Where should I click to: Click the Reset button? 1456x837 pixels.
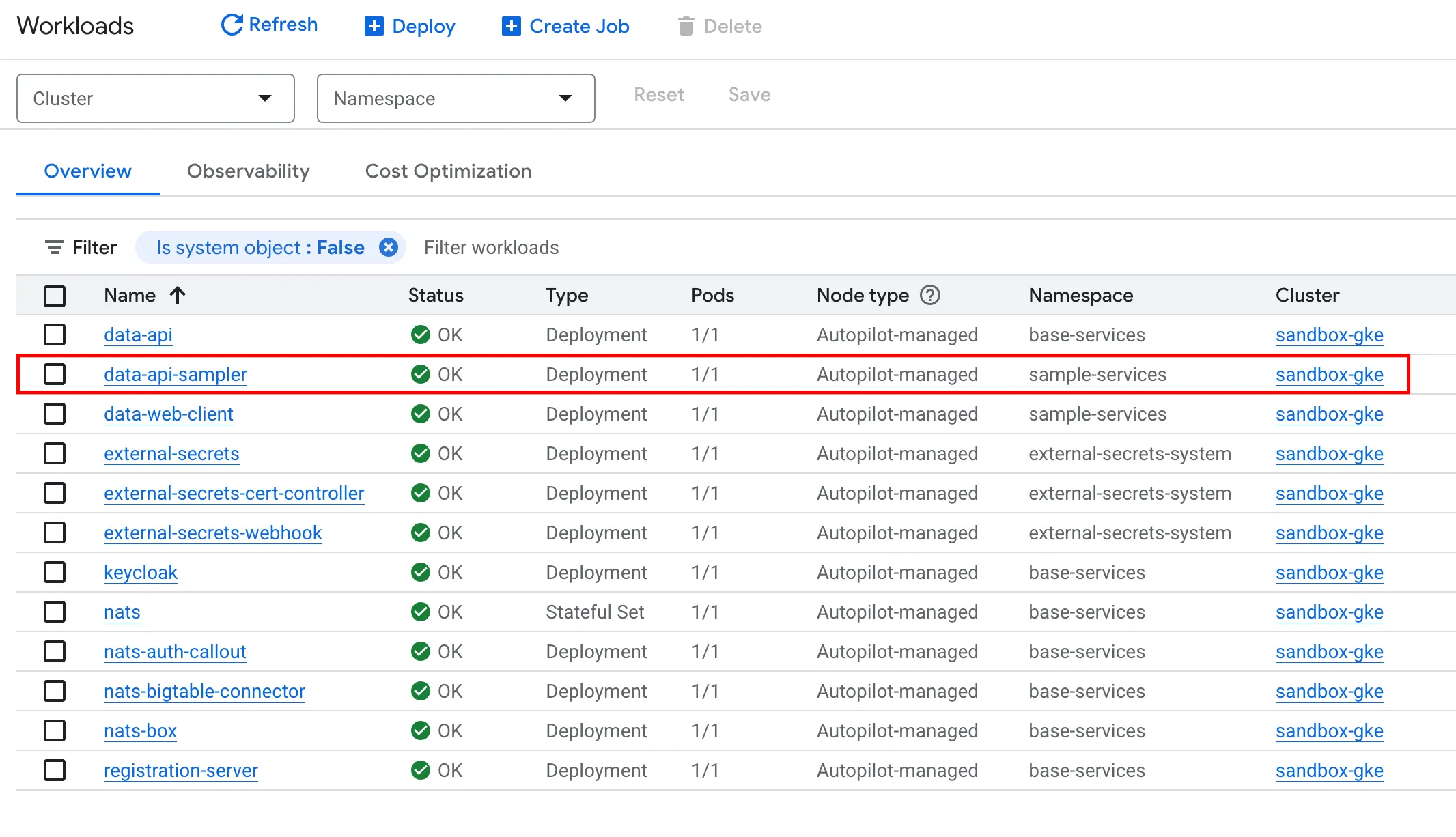click(658, 95)
